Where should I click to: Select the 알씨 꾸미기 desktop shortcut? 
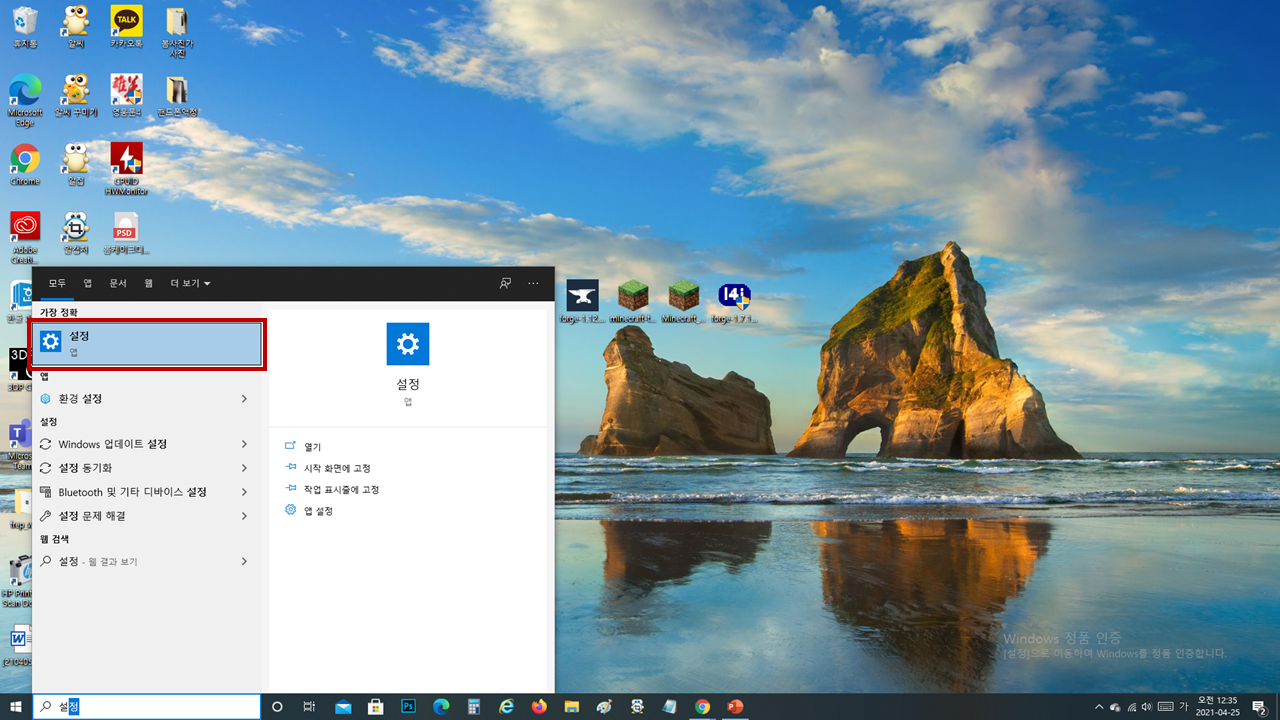(x=76, y=96)
